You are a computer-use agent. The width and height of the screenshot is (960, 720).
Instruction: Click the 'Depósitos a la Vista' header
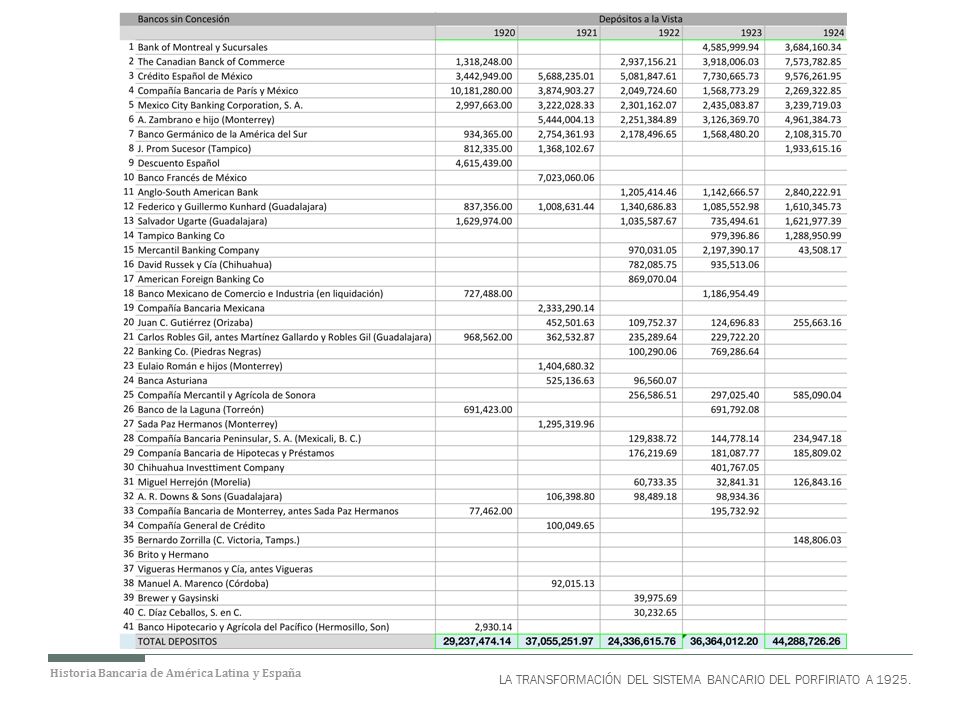point(640,19)
